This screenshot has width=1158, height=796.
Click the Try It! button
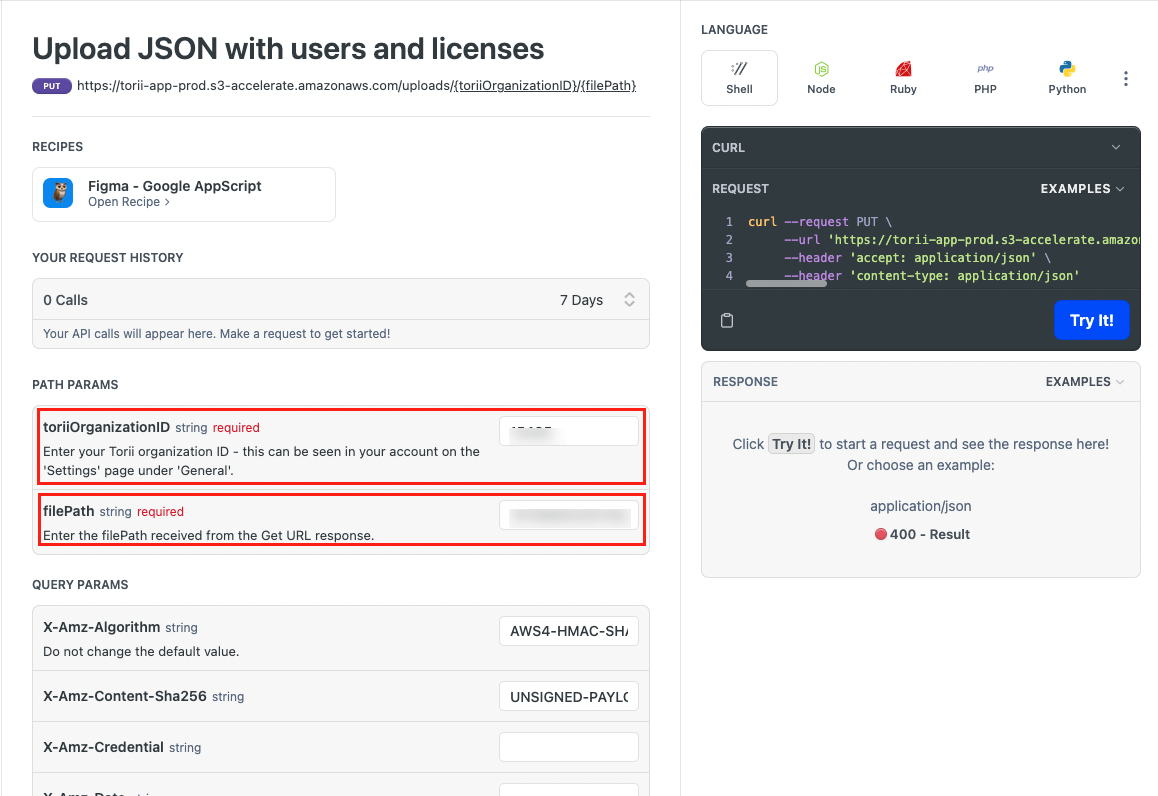coord(1092,320)
